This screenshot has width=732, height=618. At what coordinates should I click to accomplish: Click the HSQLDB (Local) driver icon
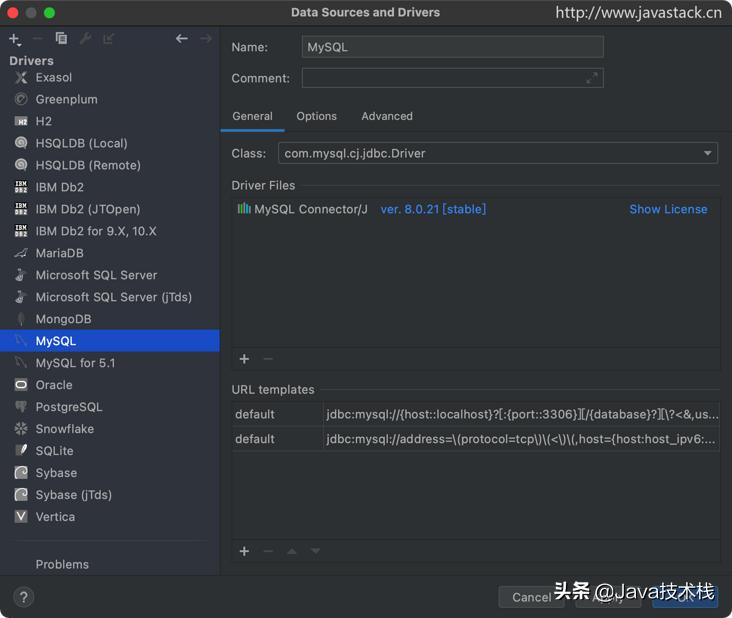click(x=21, y=143)
